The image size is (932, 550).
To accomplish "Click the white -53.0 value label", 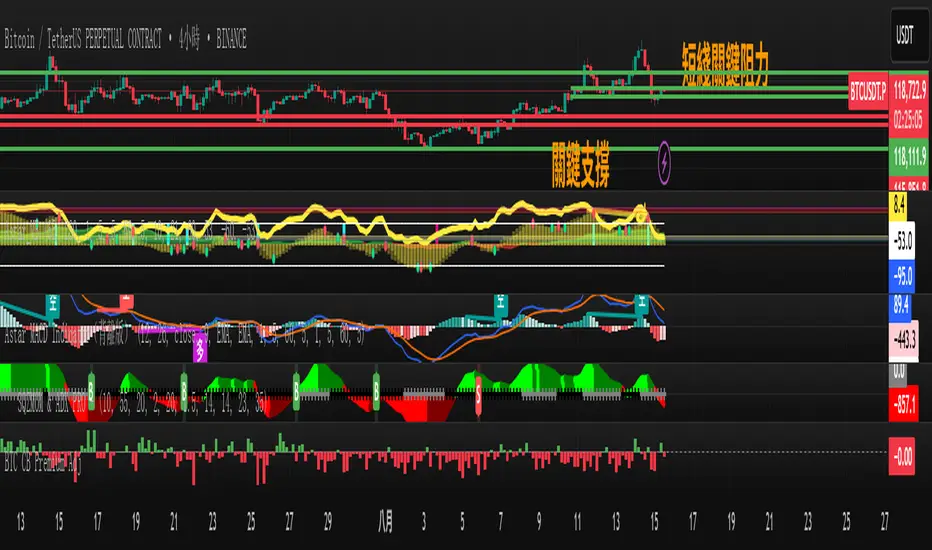I will (x=902, y=241).
